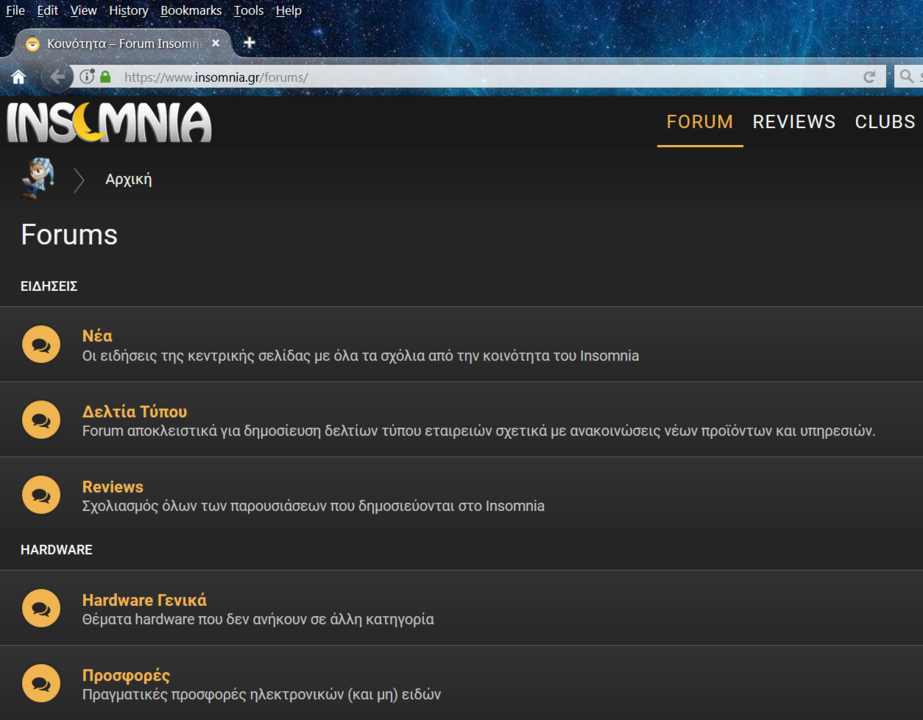The image size is (923, 720).
Task: Open the Edit menu
Action: [x=47, y=11]
